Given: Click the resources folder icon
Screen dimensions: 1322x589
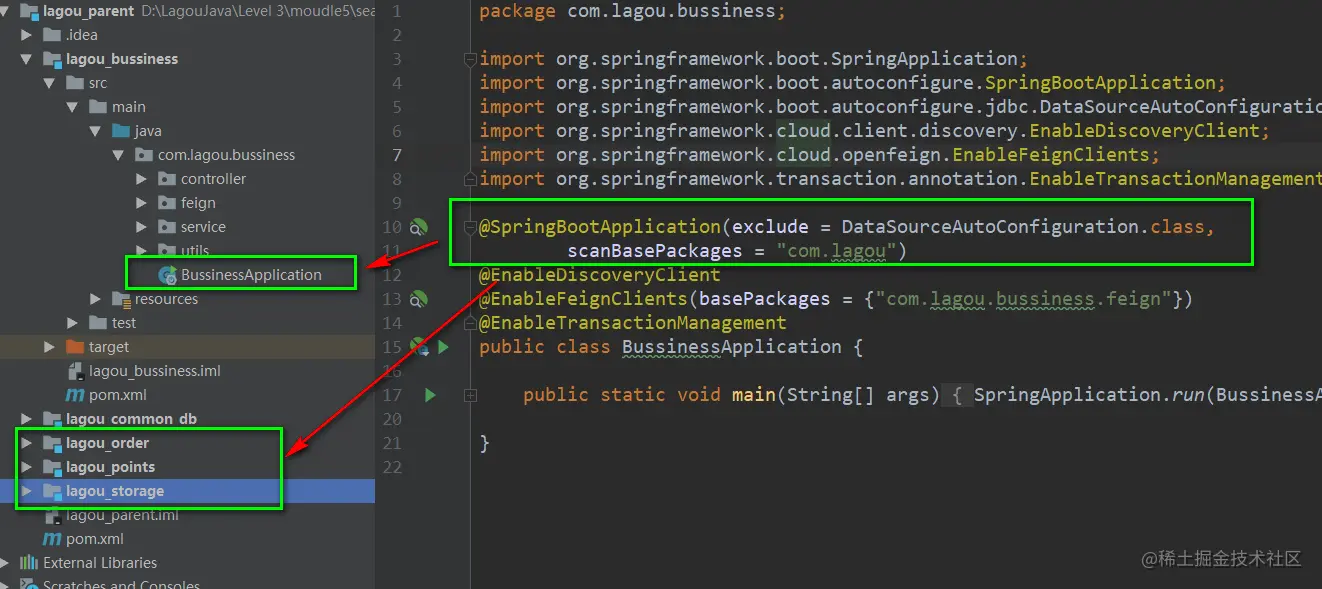Looking at the screenshot, I should 121,299.
